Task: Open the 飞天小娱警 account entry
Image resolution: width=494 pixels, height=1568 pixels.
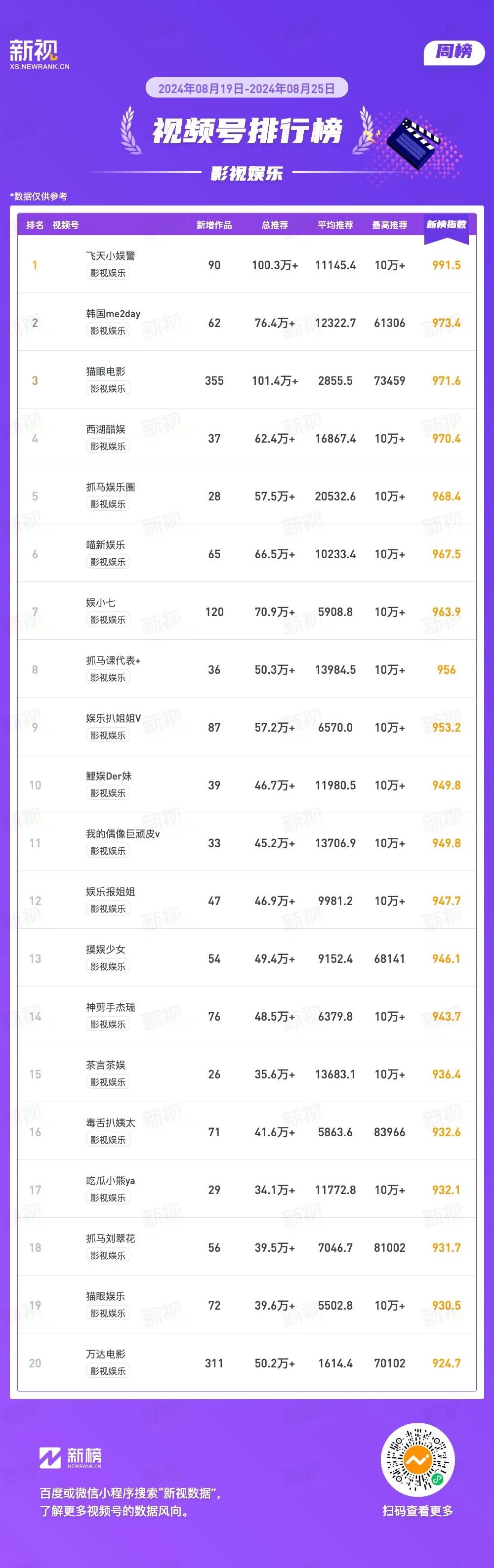Action: pyautogui.click(x=110, y=256)
